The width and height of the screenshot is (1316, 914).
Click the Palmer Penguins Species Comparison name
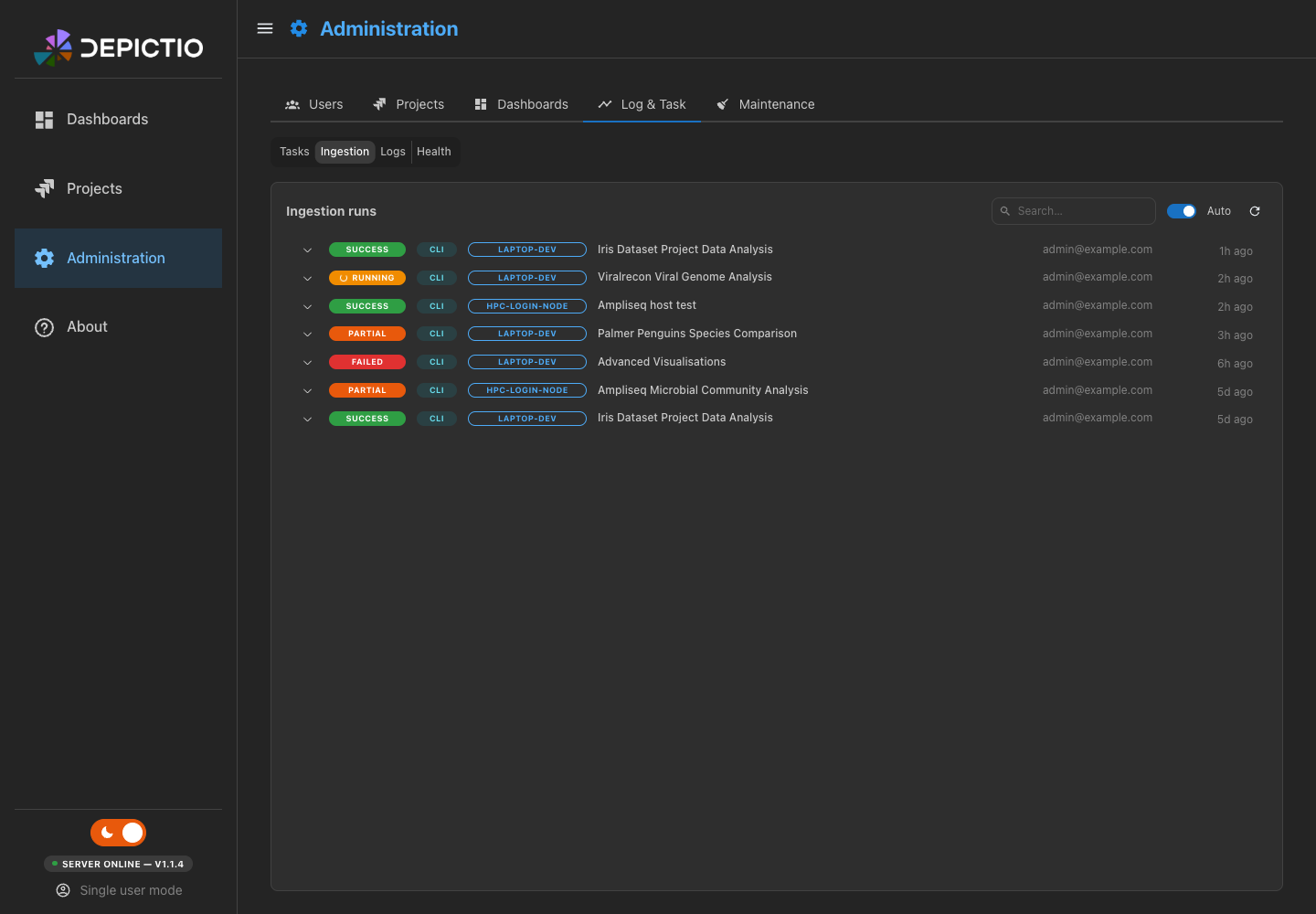pyautogui.click(x=697, y=334)
